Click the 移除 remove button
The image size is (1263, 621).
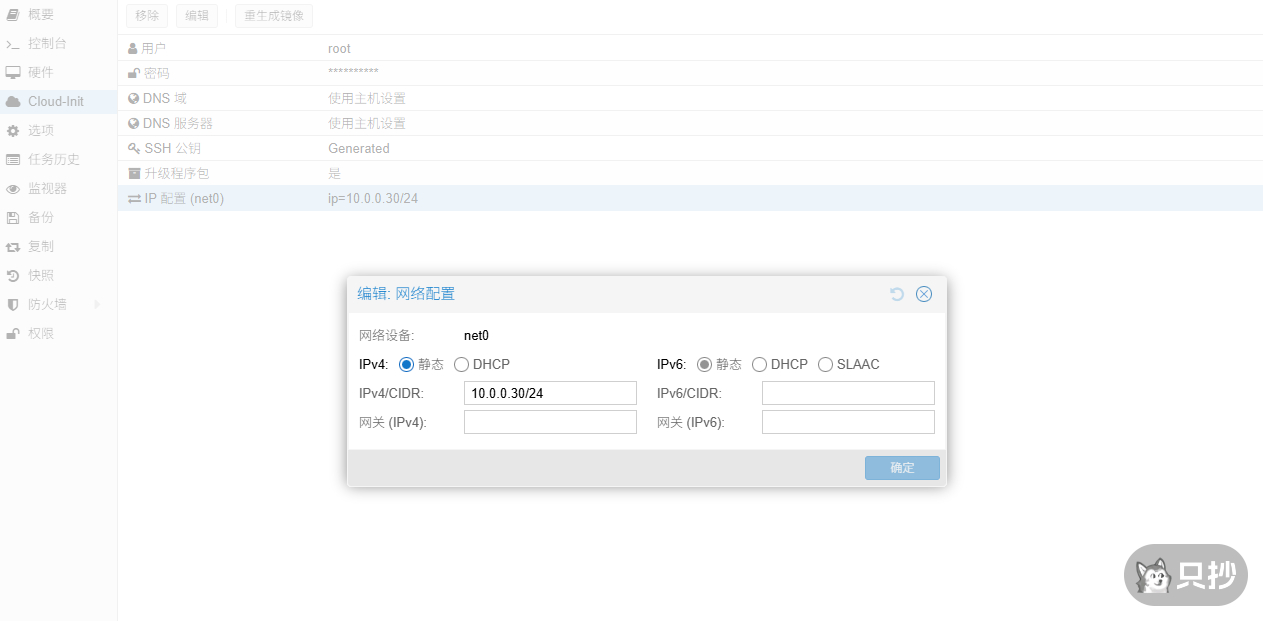click(x=147, y=16)
